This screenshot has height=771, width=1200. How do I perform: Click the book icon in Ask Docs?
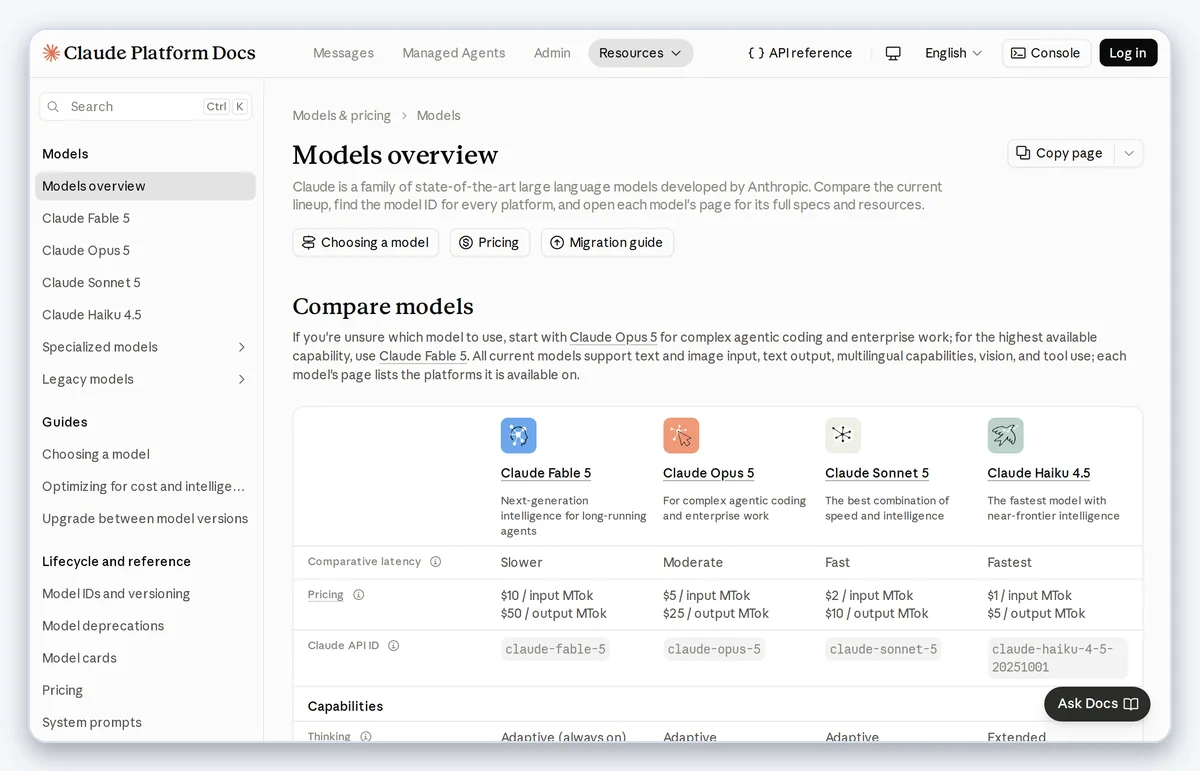tap(1131, 704)
